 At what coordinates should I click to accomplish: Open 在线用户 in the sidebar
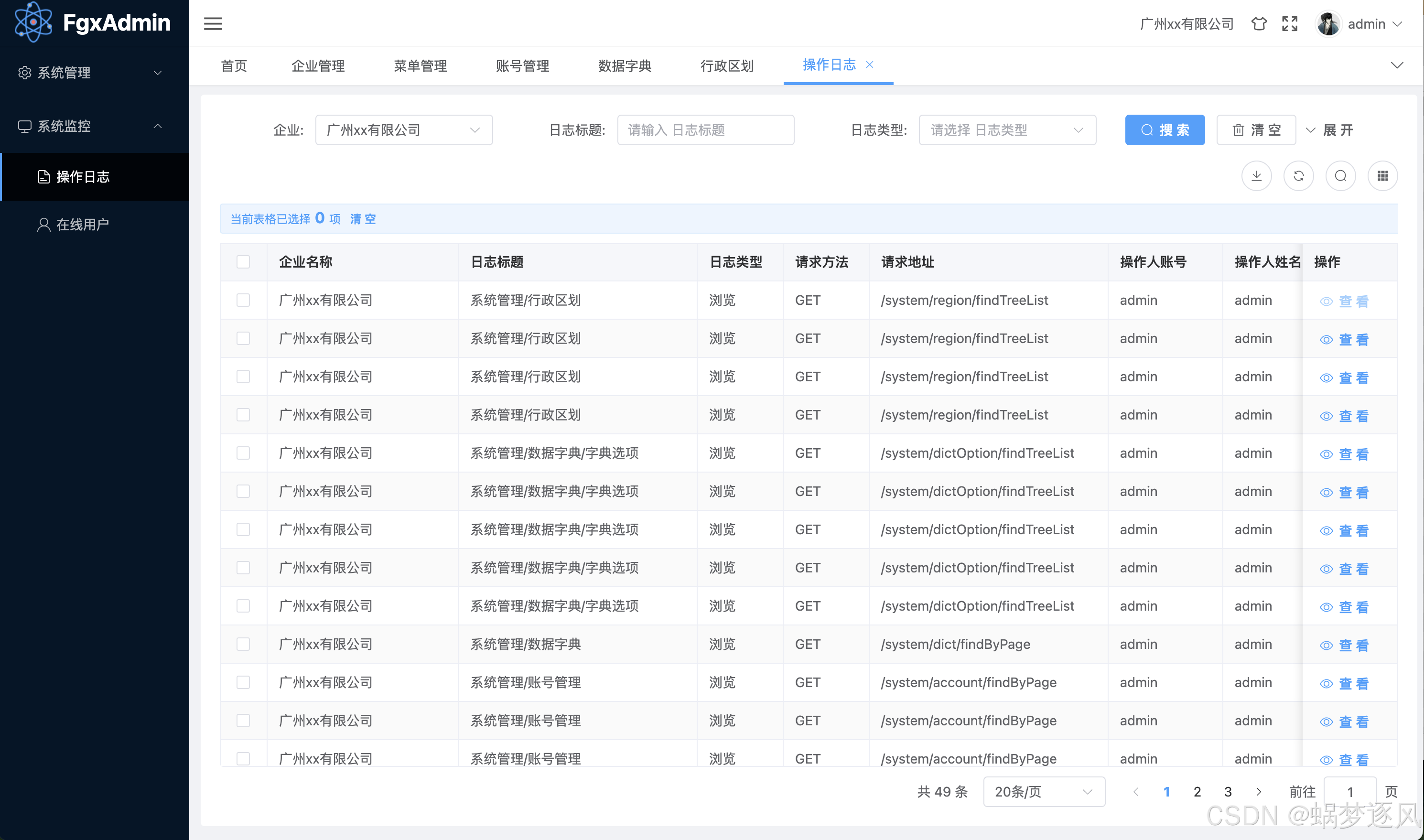82,225
